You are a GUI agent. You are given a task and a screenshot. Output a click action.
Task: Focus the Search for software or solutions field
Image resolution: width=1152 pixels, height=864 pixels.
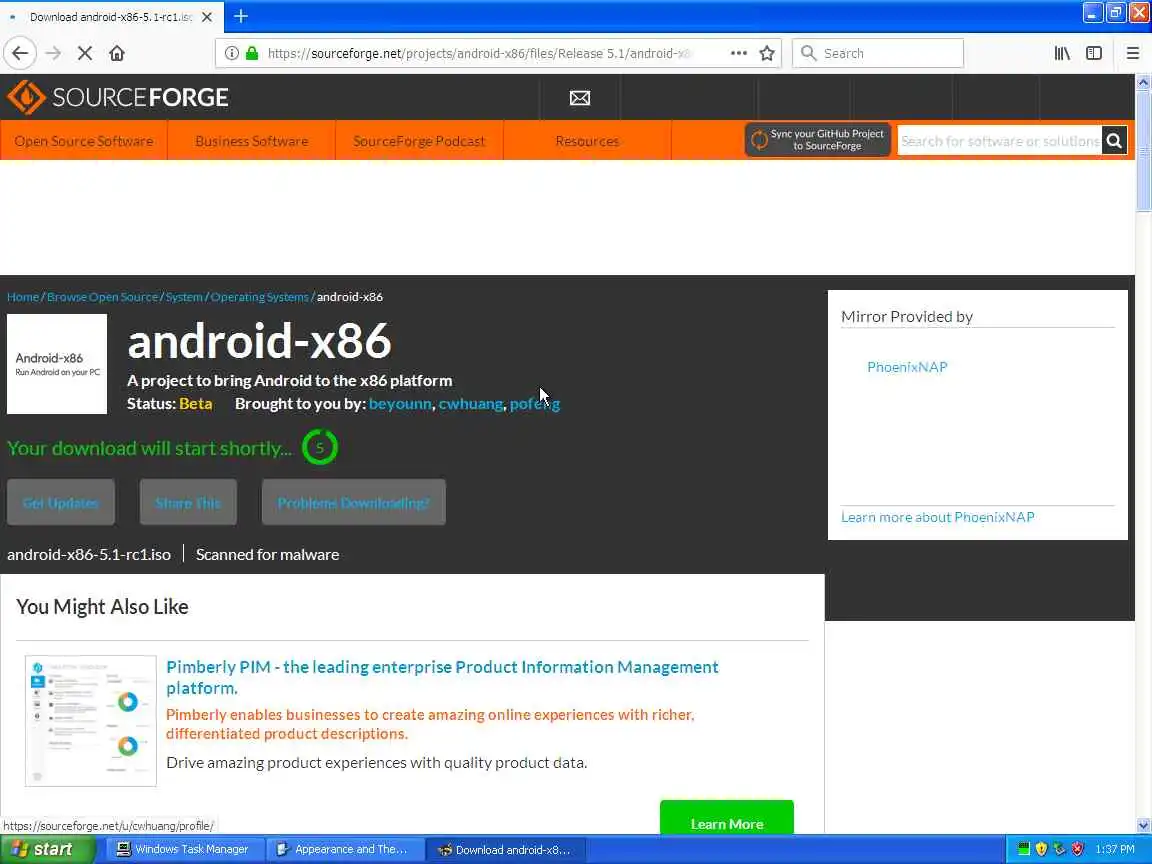pos(999,140)
